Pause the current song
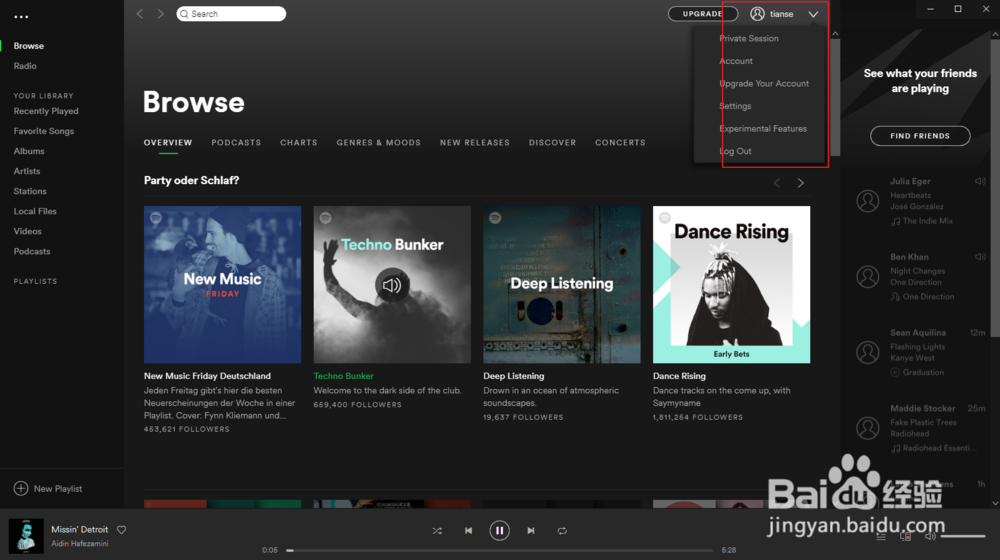This screenshot has width=1000, height=560. 499,531
